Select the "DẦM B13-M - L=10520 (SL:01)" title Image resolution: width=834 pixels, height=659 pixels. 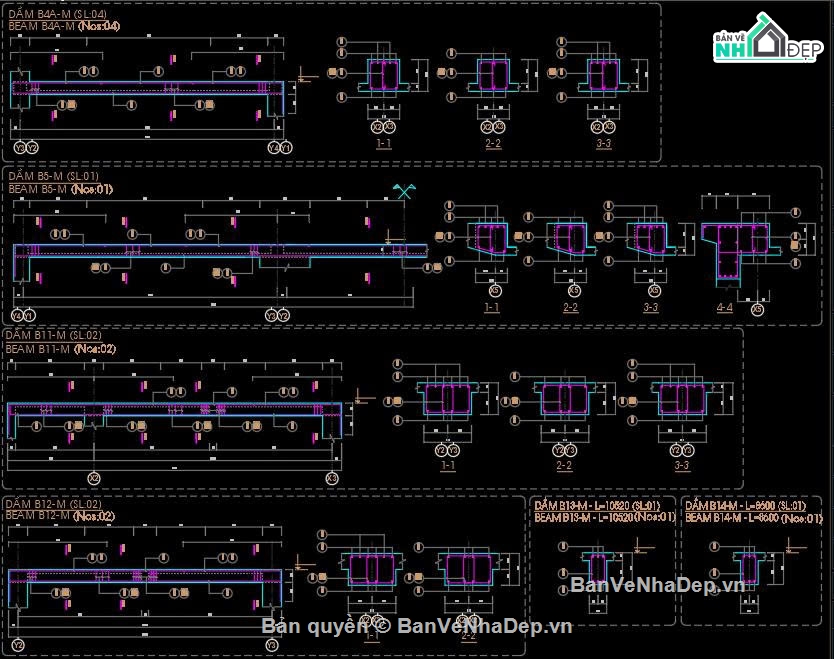(x=597, y=505)
